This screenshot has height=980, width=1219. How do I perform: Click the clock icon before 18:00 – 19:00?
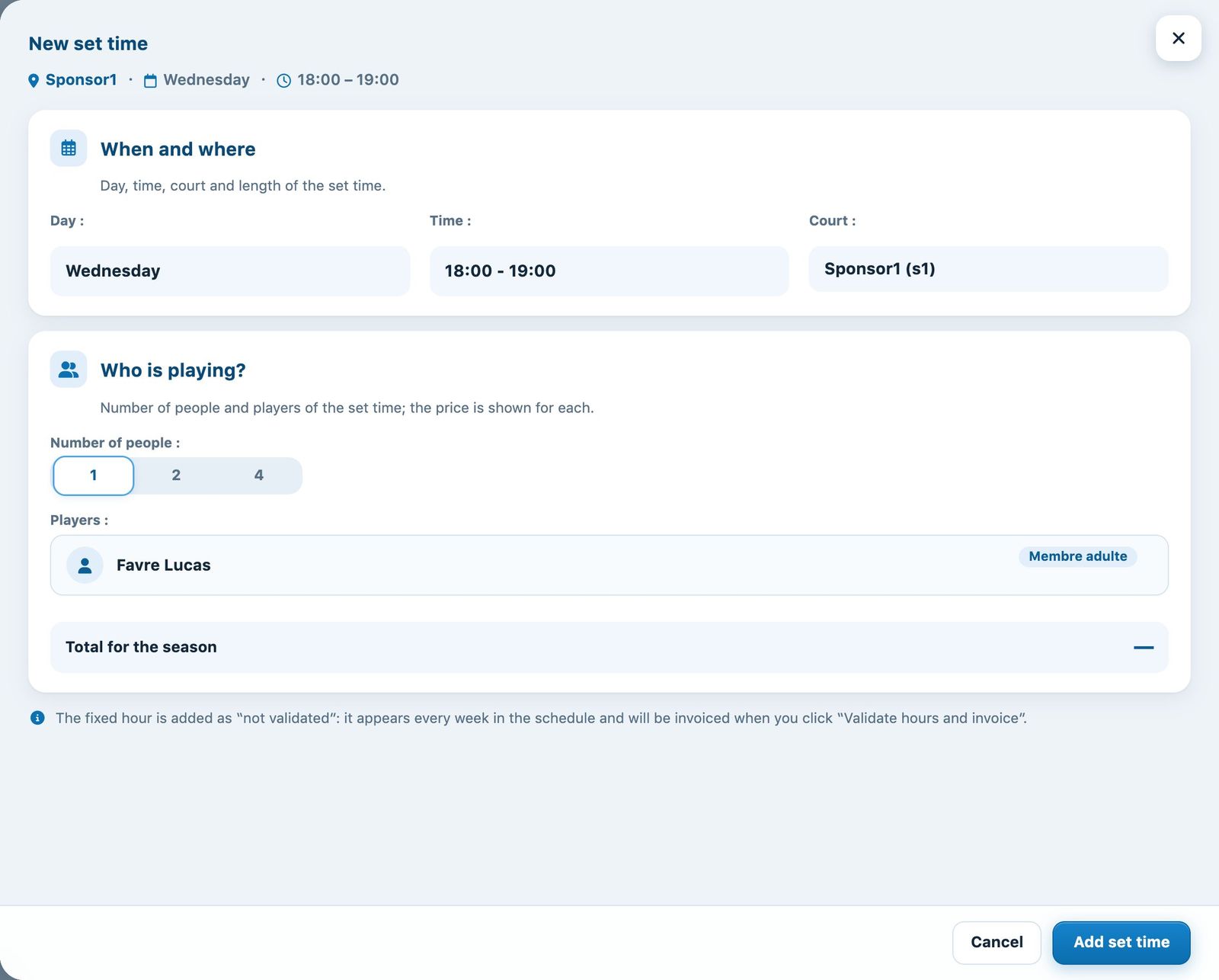coord(283,81)
